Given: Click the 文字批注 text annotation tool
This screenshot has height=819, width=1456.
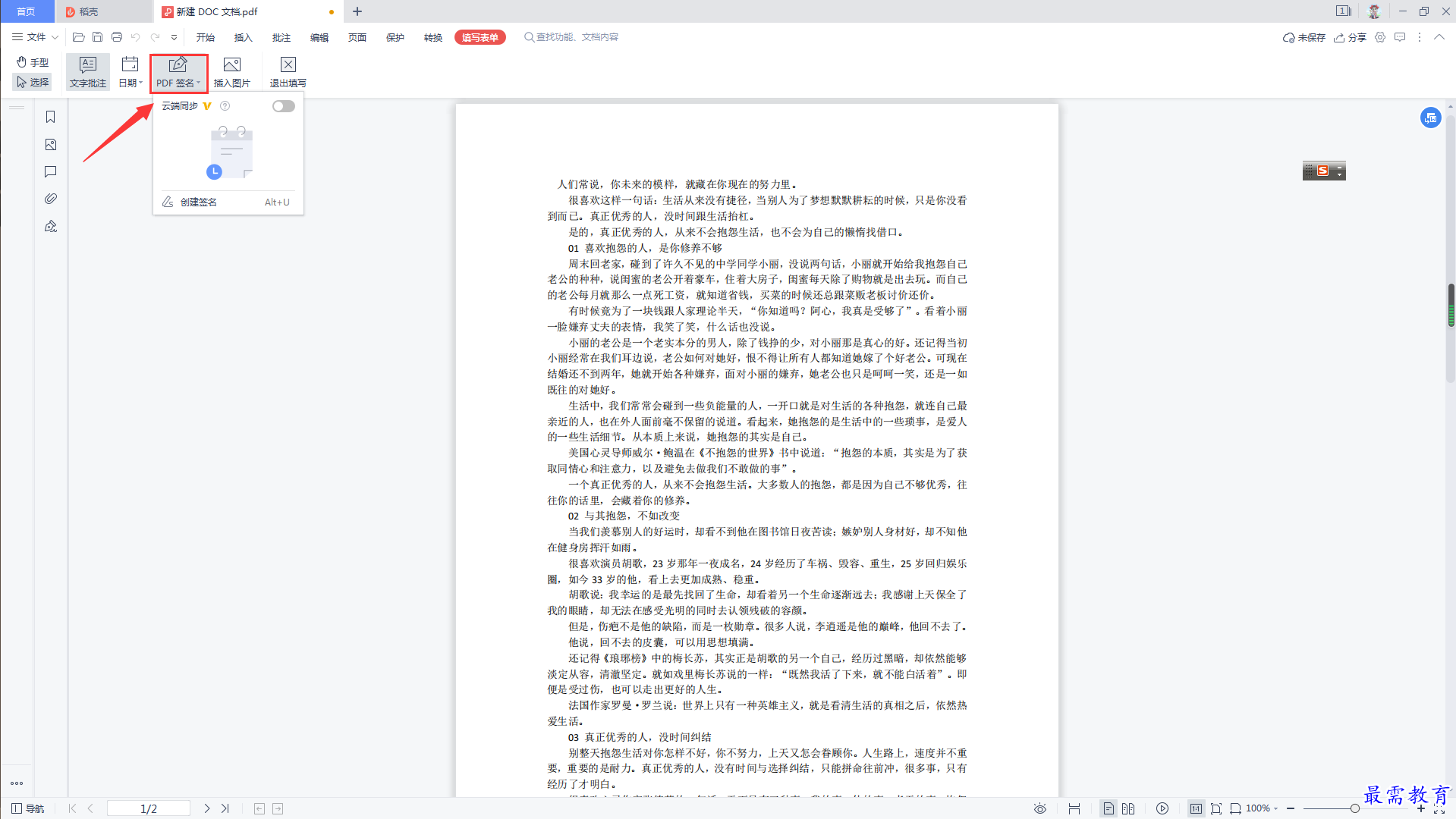Looking at the screenshot, I should tap(88, 73).
